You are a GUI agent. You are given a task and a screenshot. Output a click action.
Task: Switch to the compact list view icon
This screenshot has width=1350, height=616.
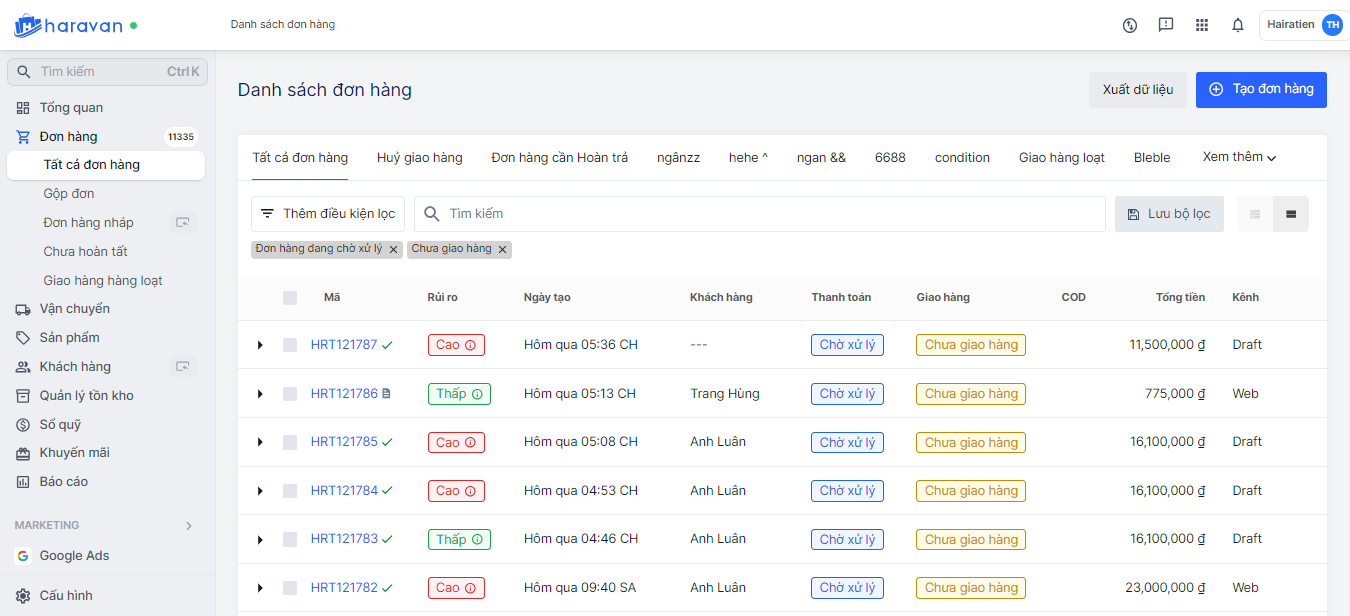tap(1255, 214)
